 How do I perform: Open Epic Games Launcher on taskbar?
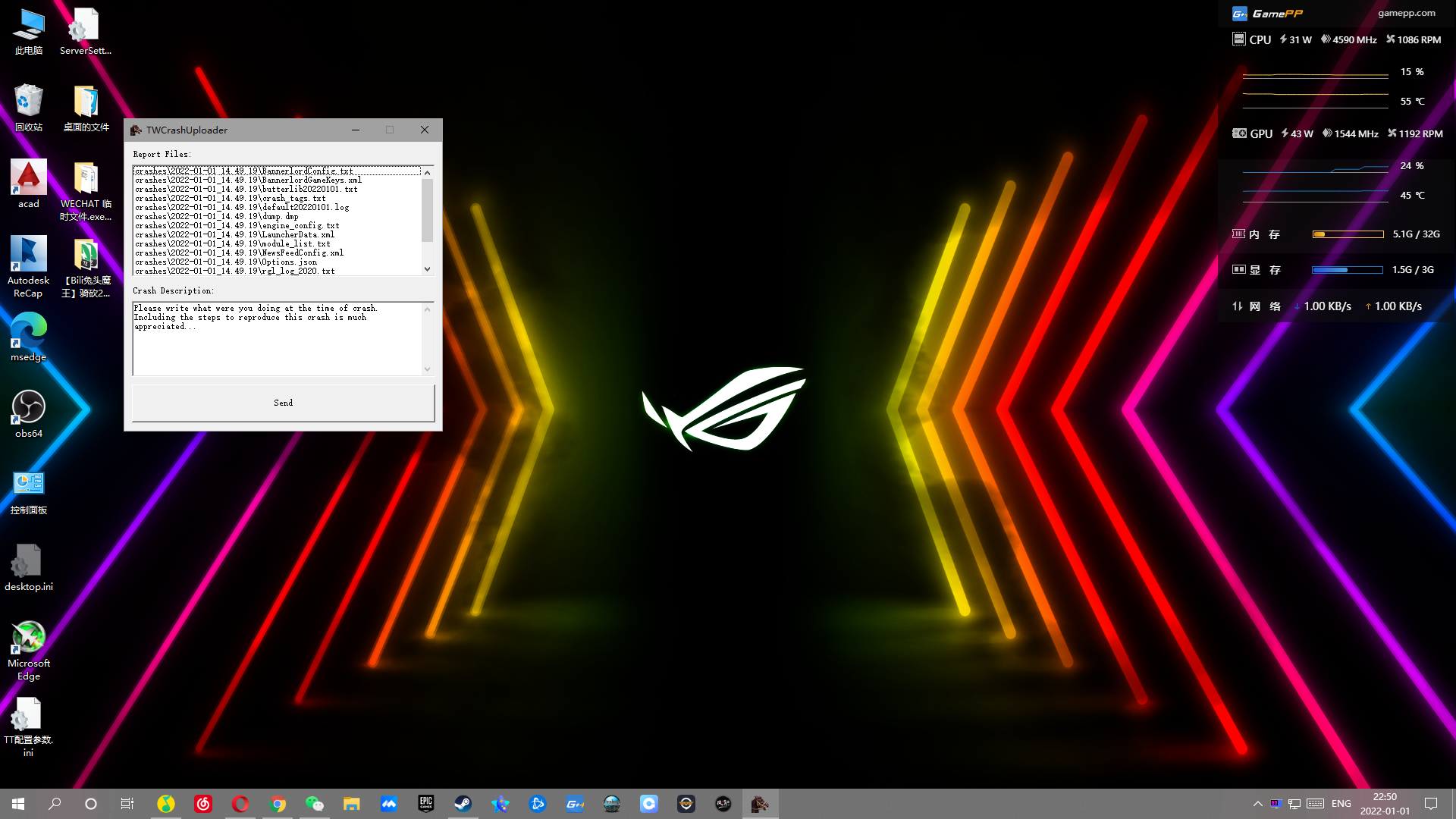426,804
